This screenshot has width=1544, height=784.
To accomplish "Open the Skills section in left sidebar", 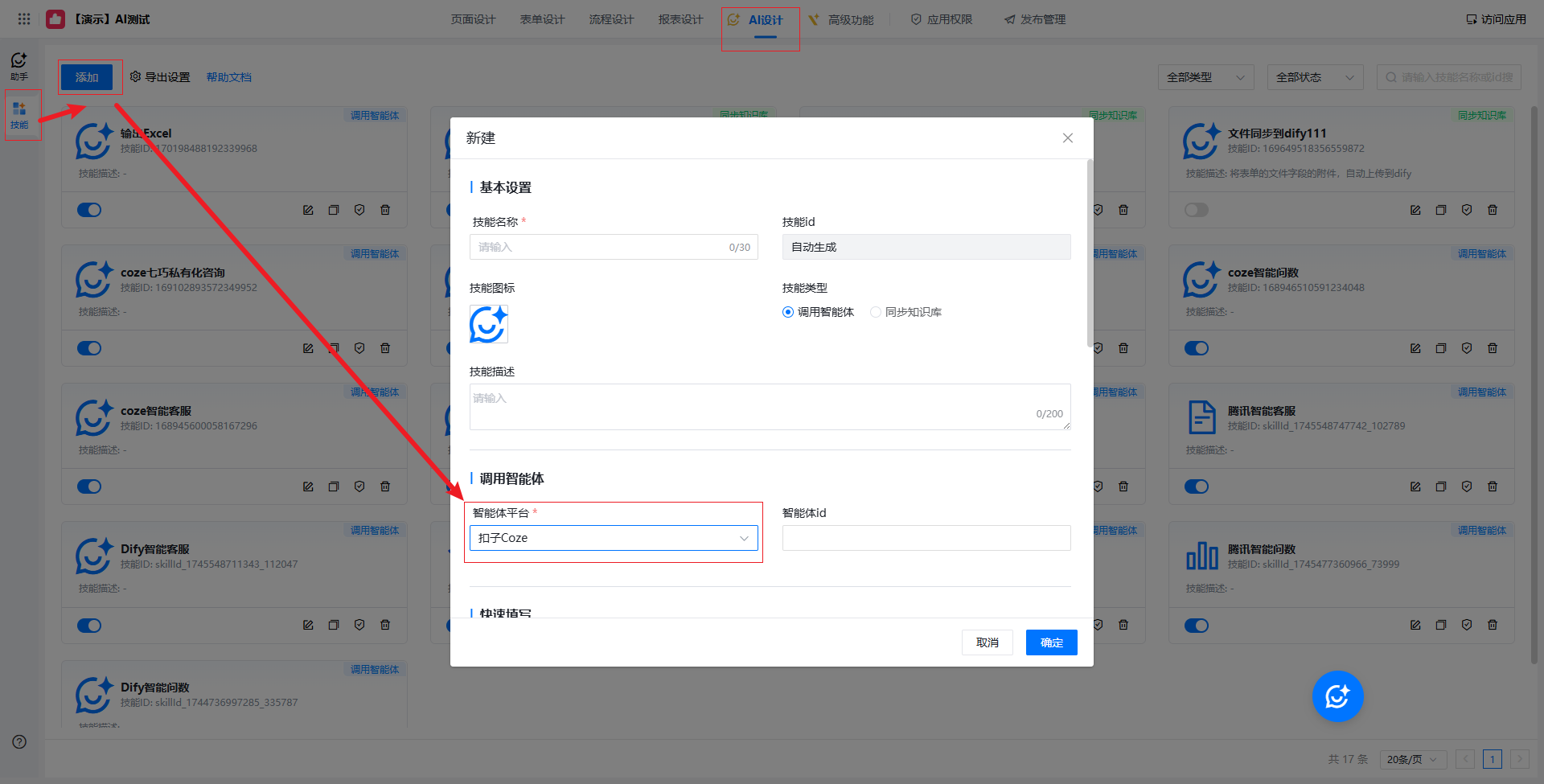I will [19, 114].
